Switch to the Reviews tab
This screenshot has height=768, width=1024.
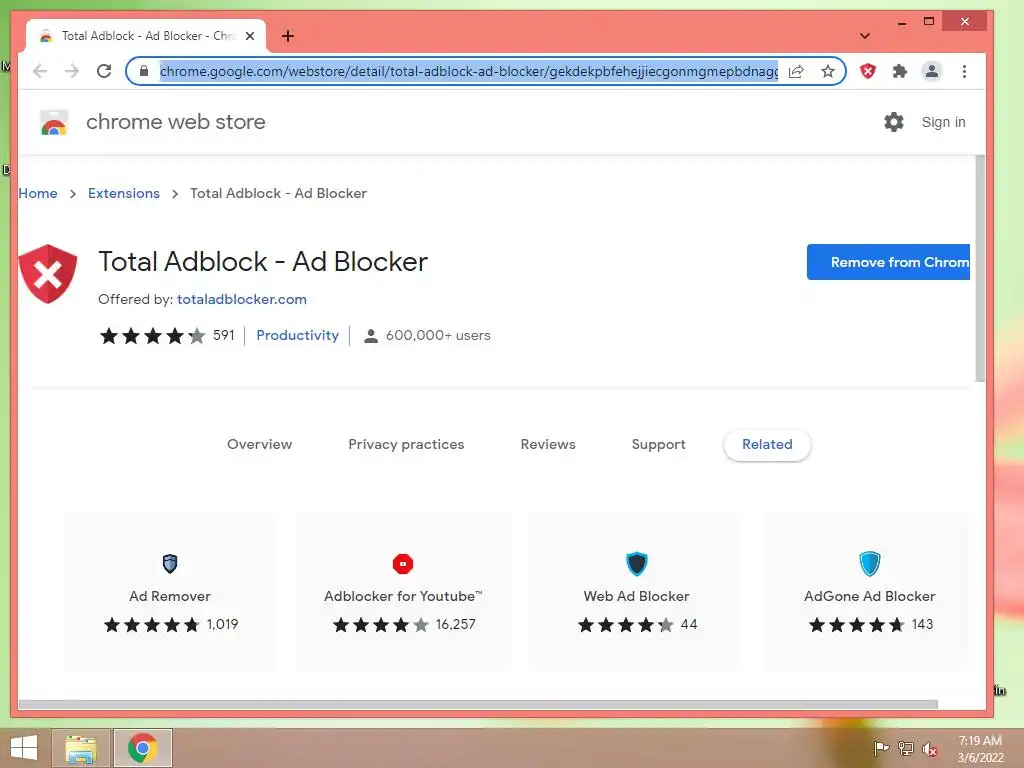click(x=548, y=444)
